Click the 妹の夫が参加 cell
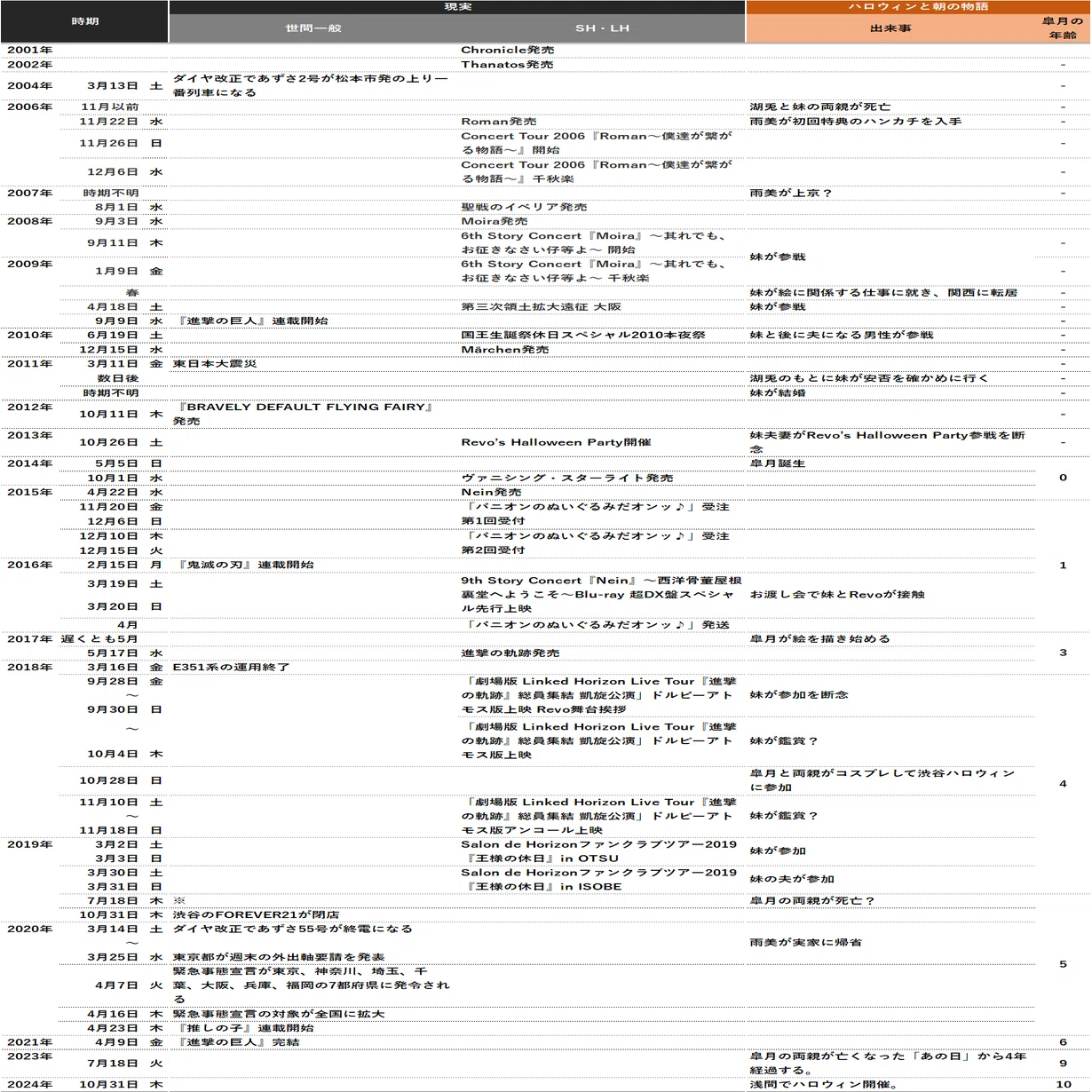The height and width of the screenshot is (1092, 1092). [792, 880]
